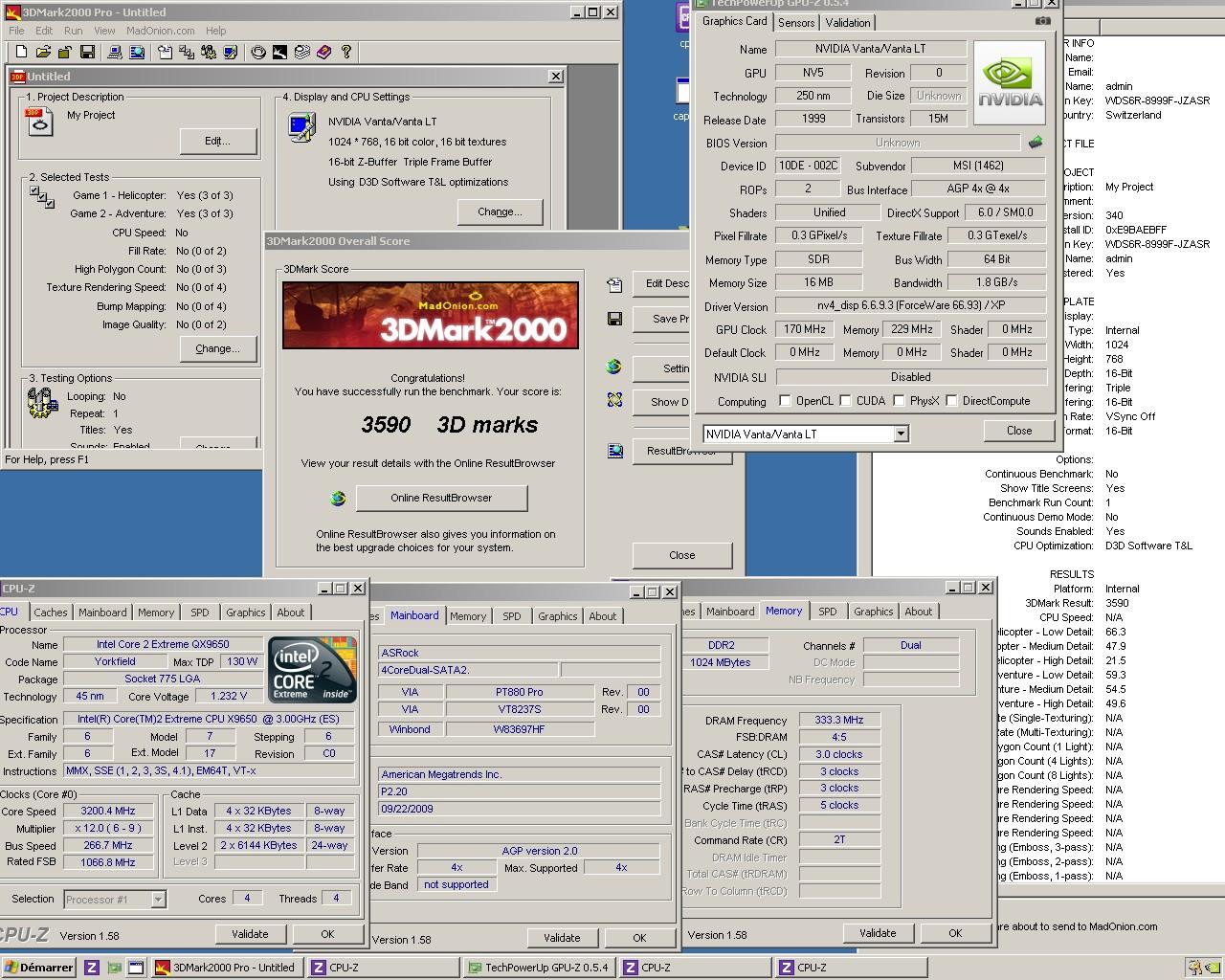Click the System Info computer toolbar icon
This screenshot has height=980, width=1225.
point(114,52)
